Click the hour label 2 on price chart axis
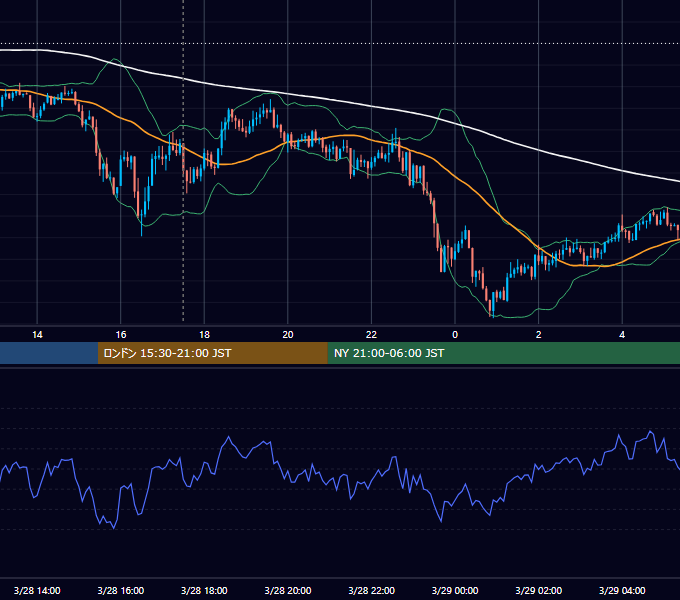The image size is (680, 600). (x=539, y=335)
